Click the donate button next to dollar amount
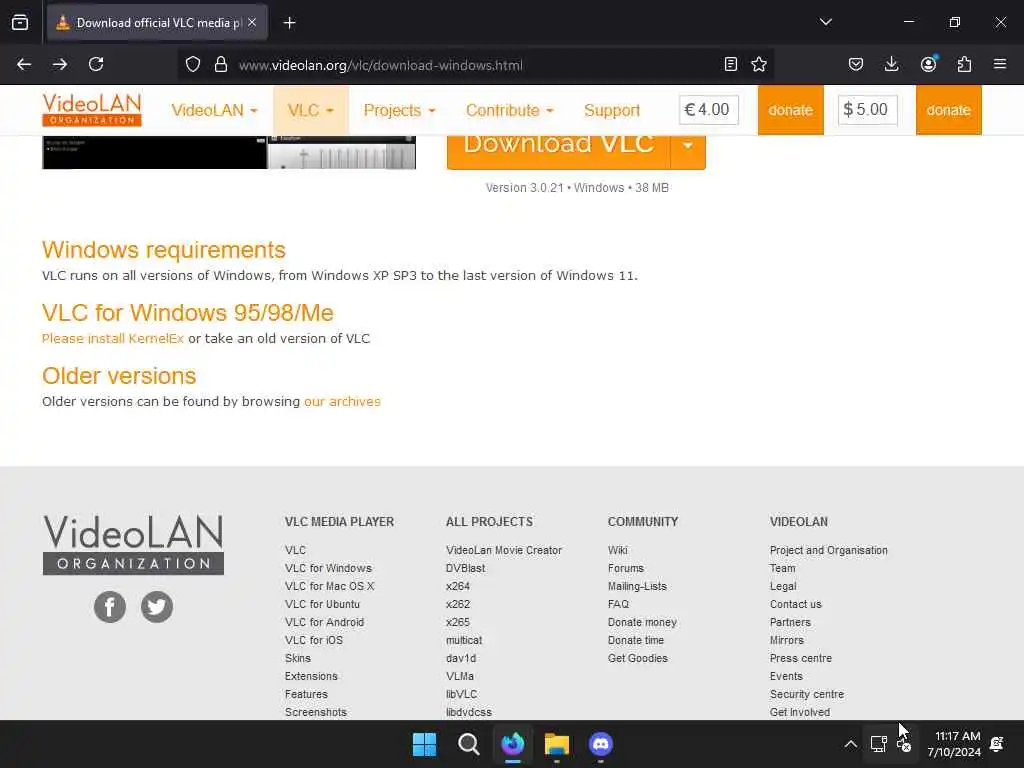1024x768 pixels. (x=948, y=110)
